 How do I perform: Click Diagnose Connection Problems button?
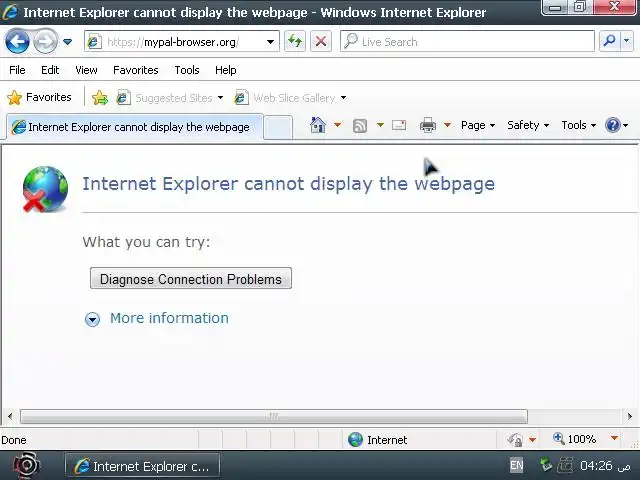[x=191, y=279]
